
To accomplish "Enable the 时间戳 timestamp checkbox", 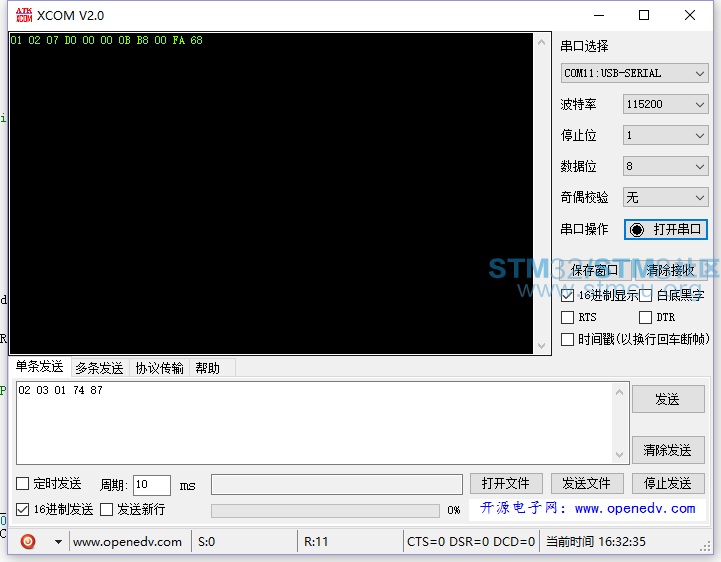I will [567, 339].
